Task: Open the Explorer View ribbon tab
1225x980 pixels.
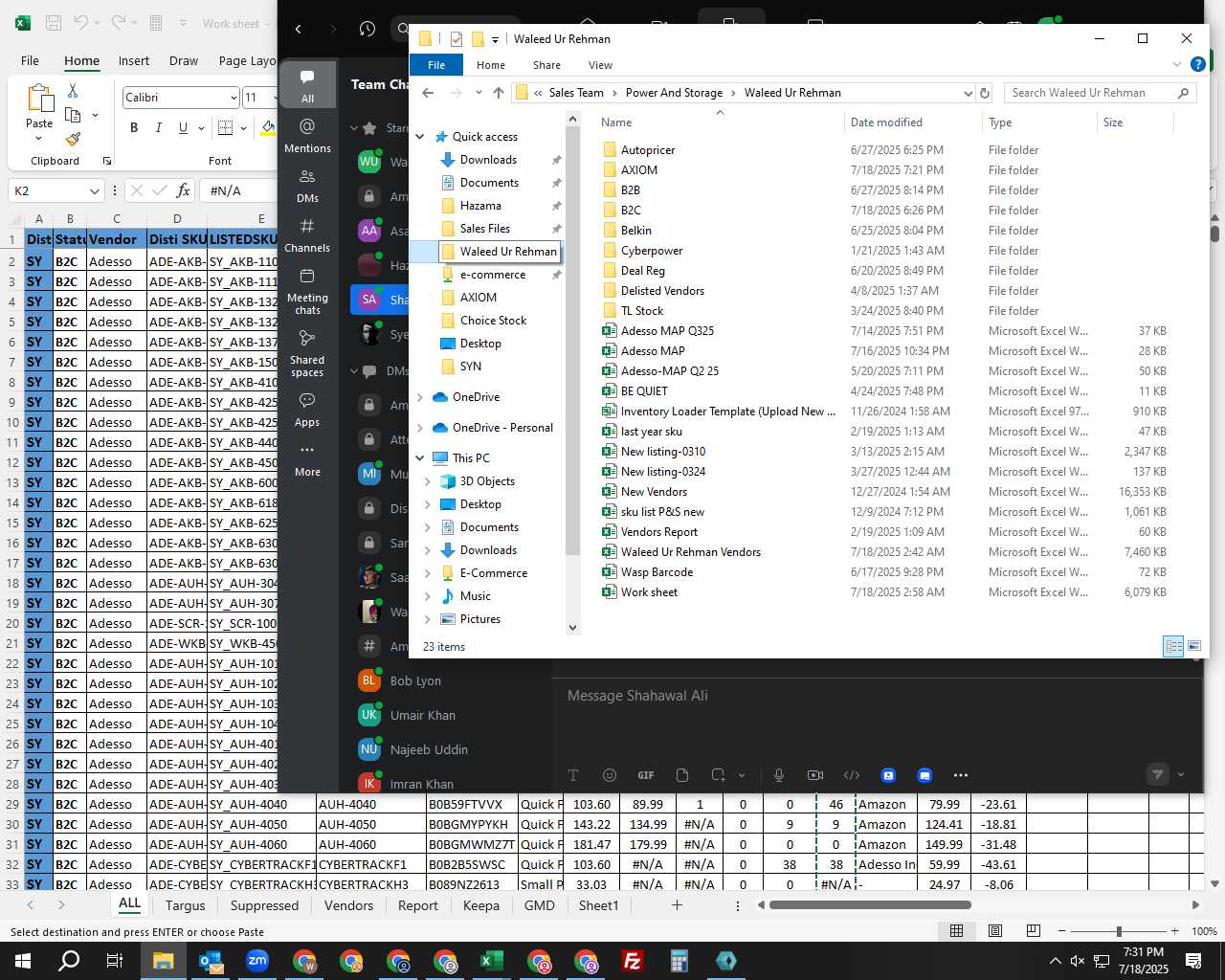Action: pyautogui.click(x=600, y=65)
